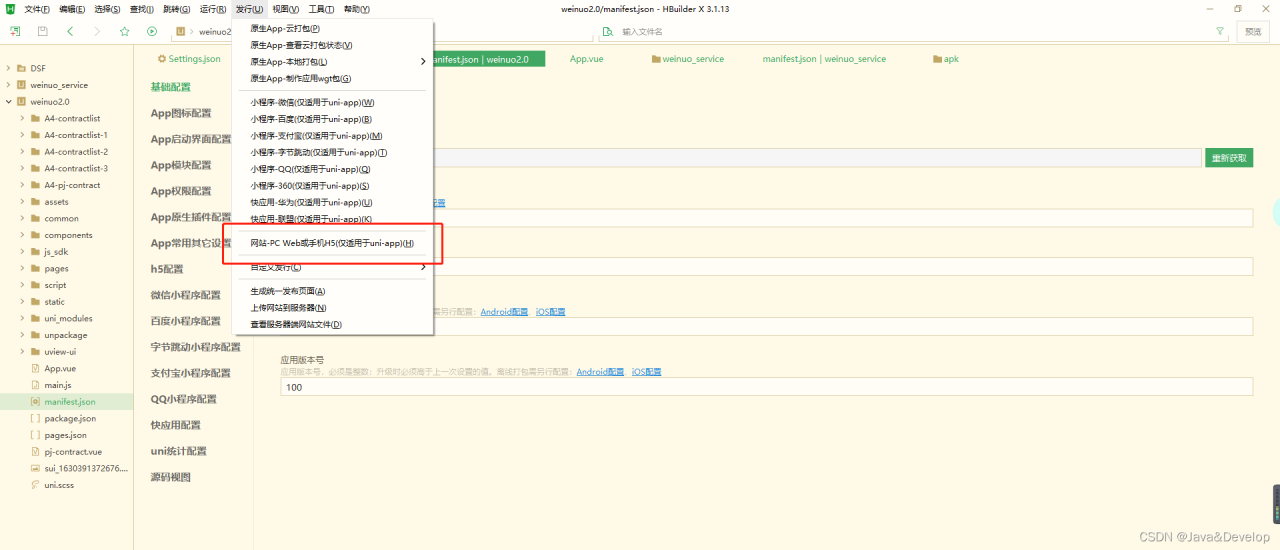This screenshot has height=550, width=1280.
Task: Switch to manifest.json | weinuo_service tab
Action: point(824,59)
